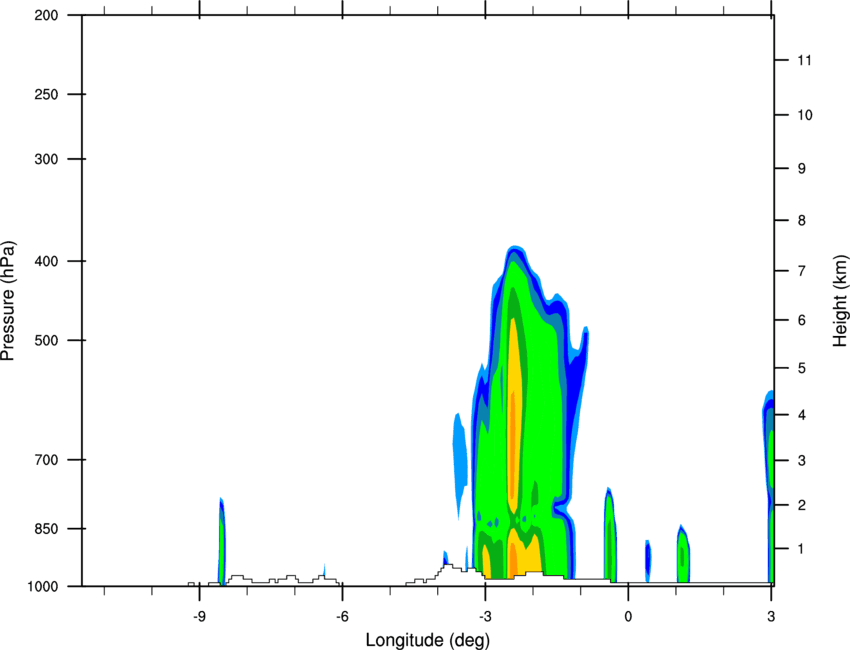Click the 'Longitude (deg)' axis title

coord(428,640)
